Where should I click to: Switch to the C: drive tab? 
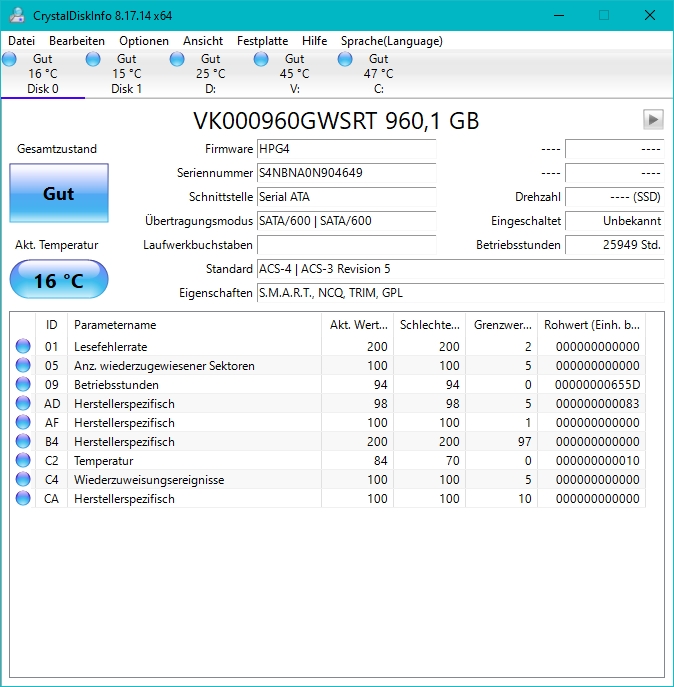point(379,74)
